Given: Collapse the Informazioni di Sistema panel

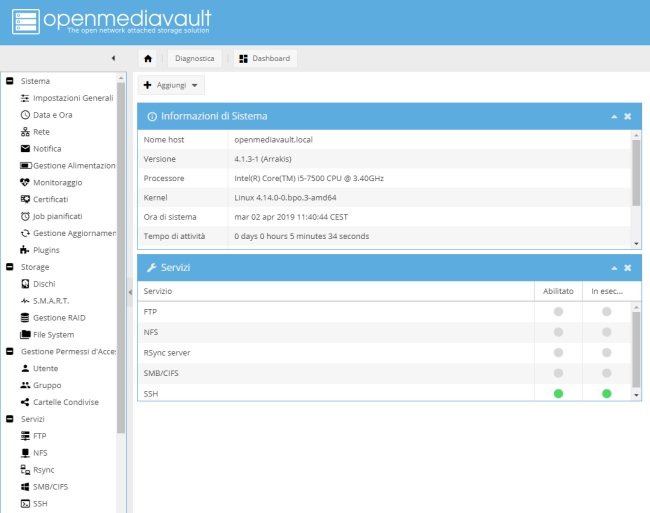Looking at the screenshot, I should click(614, 117).
